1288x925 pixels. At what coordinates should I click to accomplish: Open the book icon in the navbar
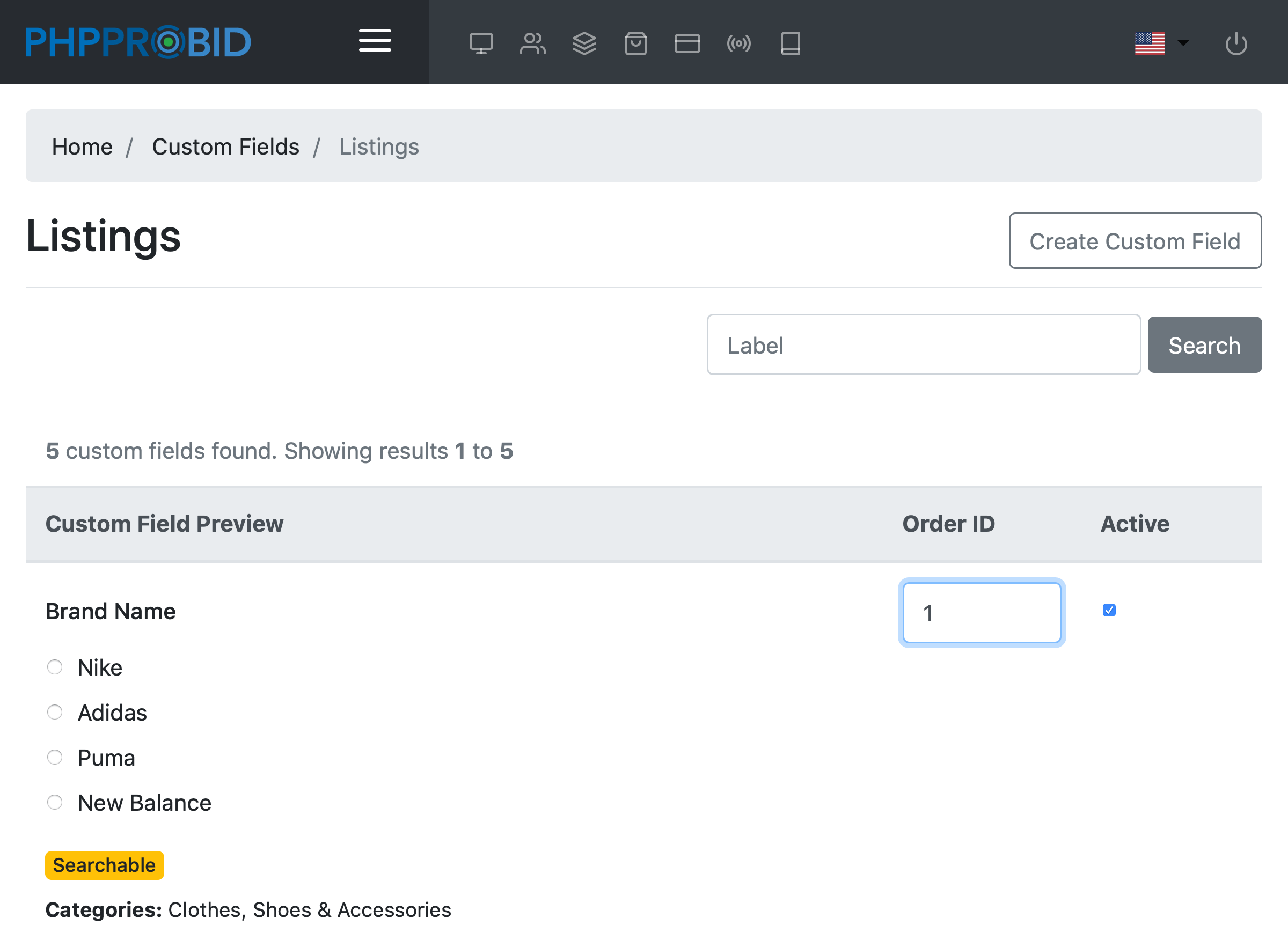tap(790, 43)
